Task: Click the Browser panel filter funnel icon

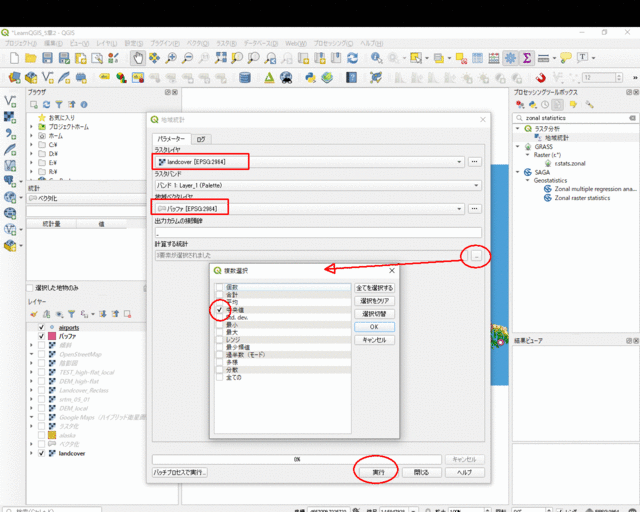Action: tap(59, 105)
